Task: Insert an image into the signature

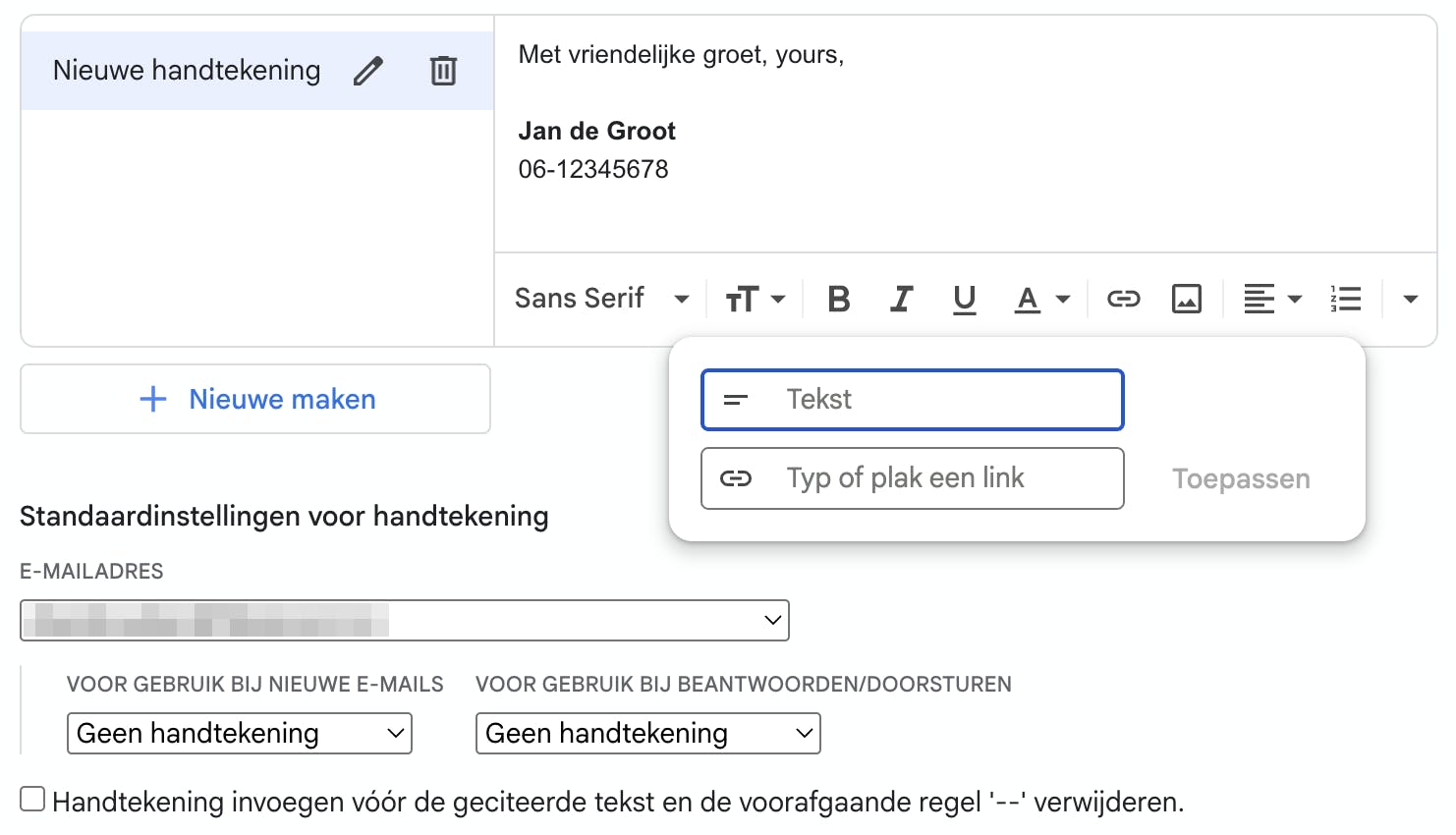Action: click(1186, 299)
